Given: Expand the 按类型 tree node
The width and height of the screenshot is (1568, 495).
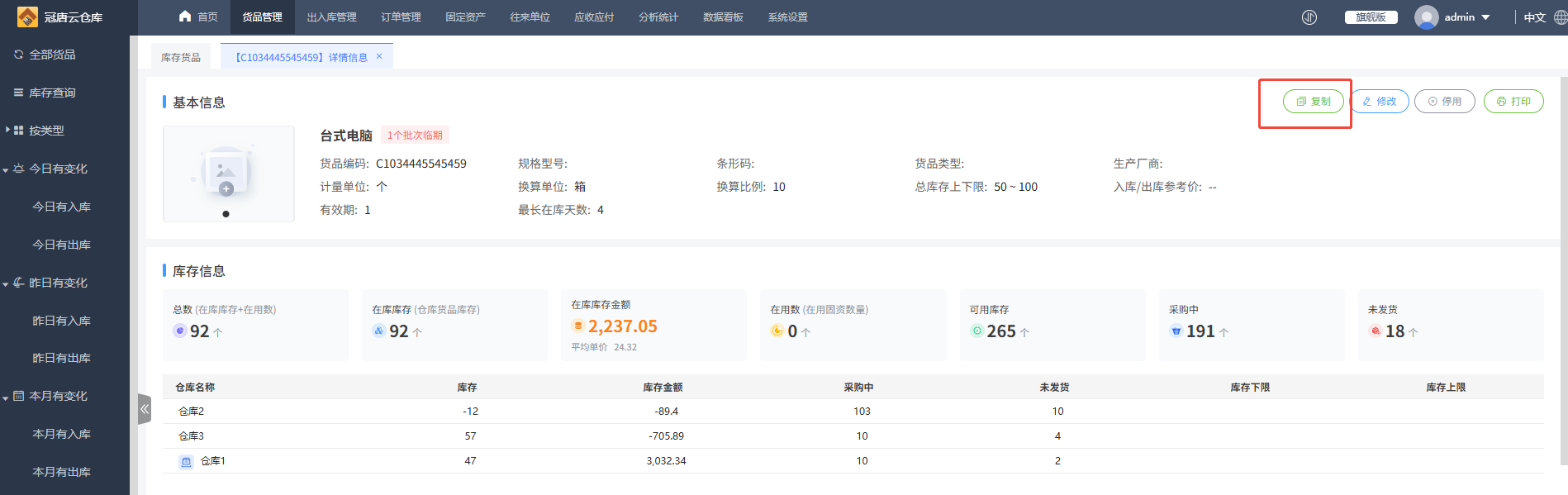Looking at the screenshot, I should (7, 130).
